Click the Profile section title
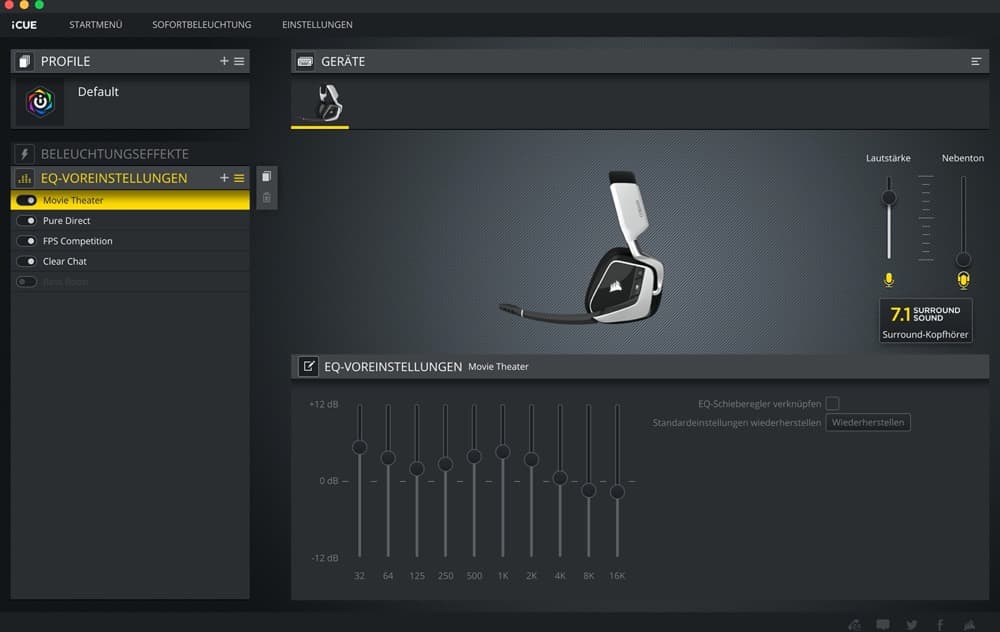Screen dimensions: 1000x632 (66, 62)
